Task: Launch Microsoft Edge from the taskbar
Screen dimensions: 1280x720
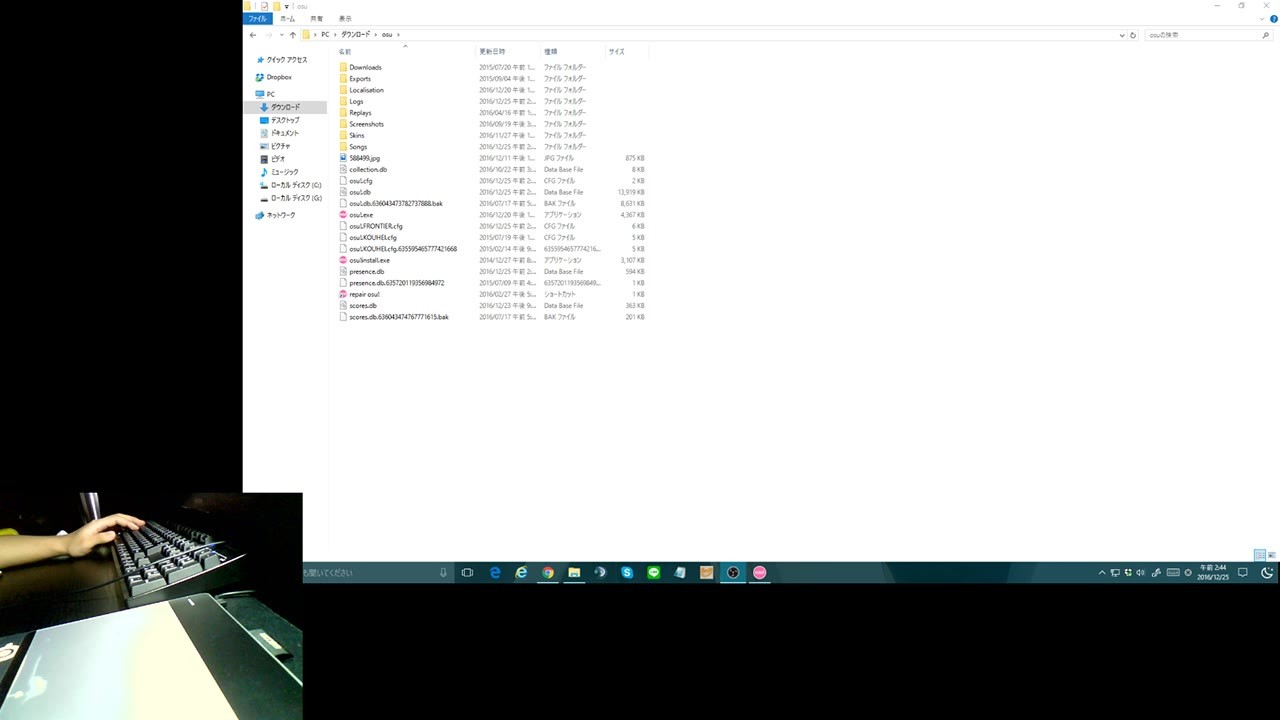Action: (495, 572)
